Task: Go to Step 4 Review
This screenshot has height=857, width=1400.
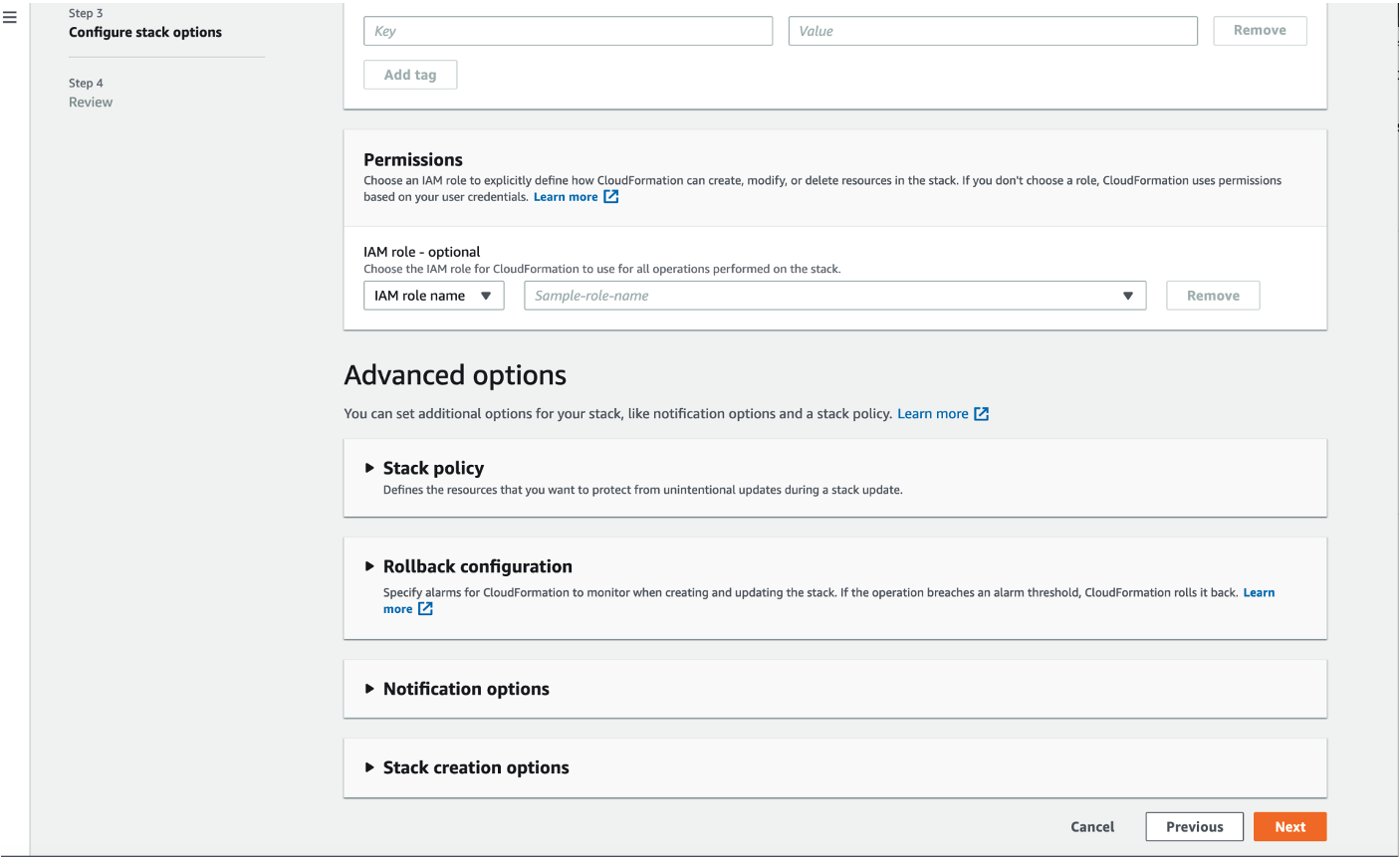Action: click(x=91, y=103)
